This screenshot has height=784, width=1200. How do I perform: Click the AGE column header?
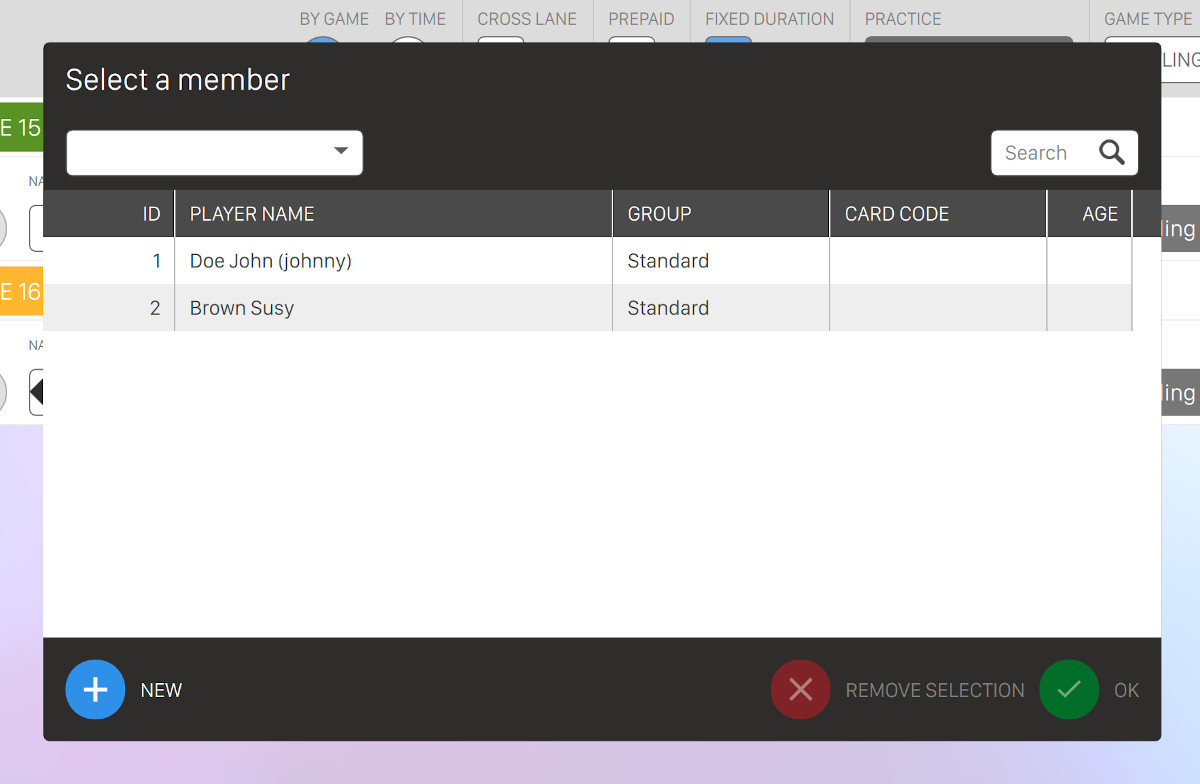[1099, 214]
